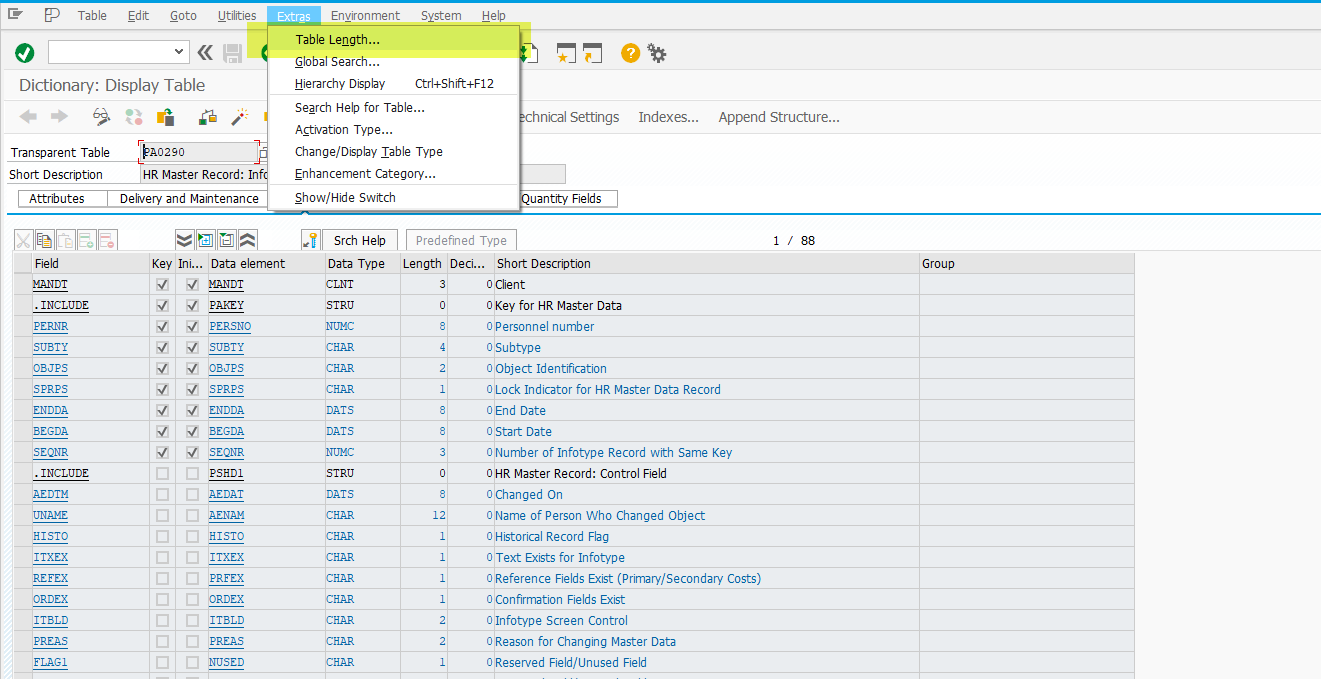Toggle the Key checkbox for the HISTO row
The height and width of the screenshot is (679, 1321).
tap(162, 537)
